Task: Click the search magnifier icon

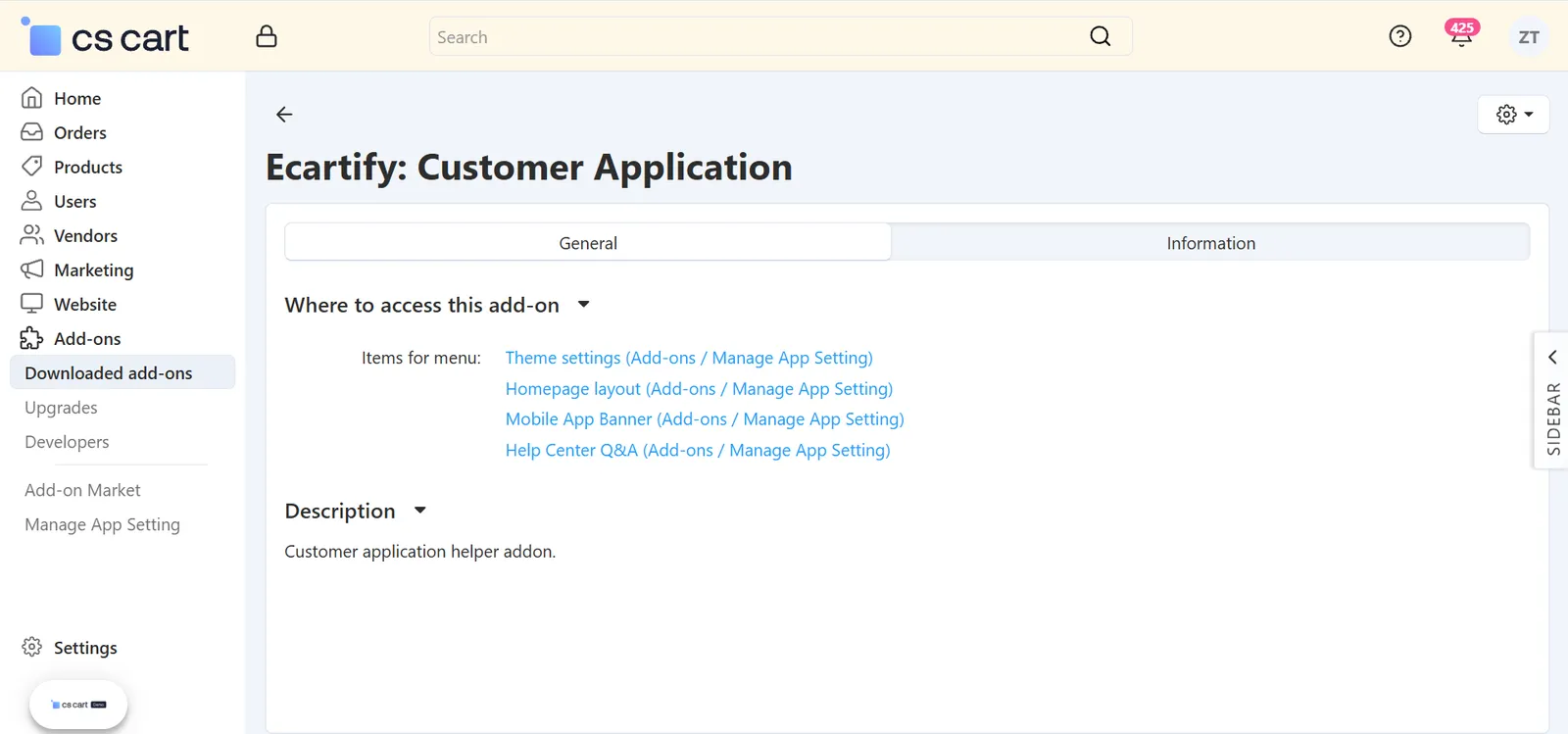Action: (1101, 36)
